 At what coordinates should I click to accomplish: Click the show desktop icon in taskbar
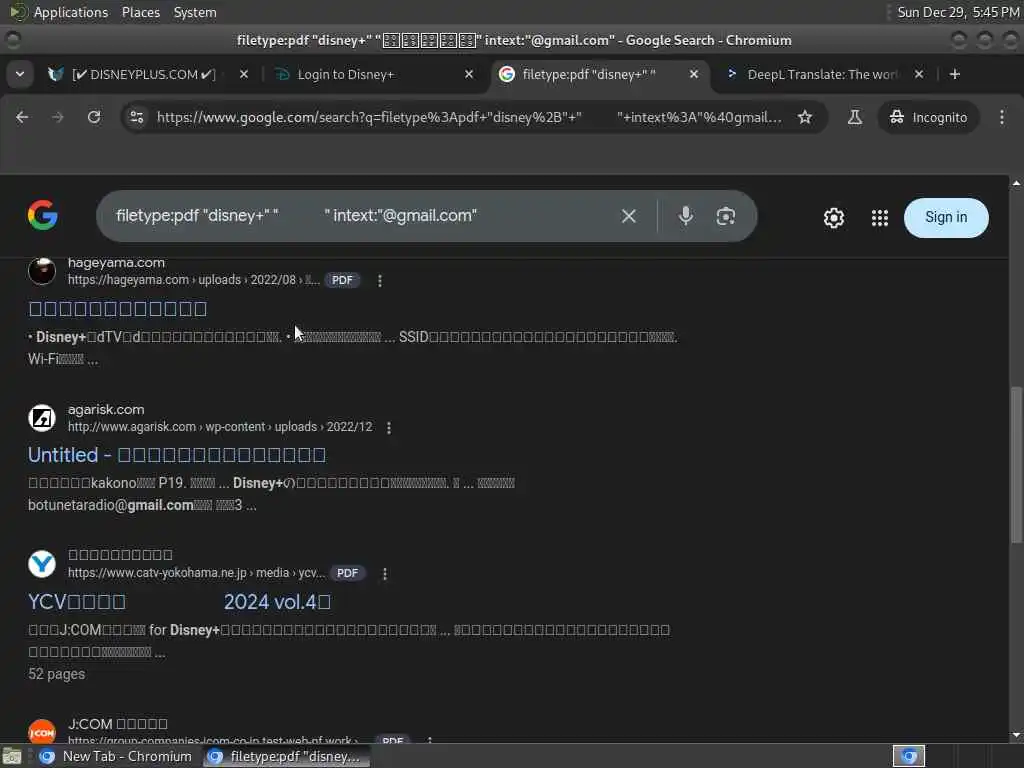pos(12,757)
